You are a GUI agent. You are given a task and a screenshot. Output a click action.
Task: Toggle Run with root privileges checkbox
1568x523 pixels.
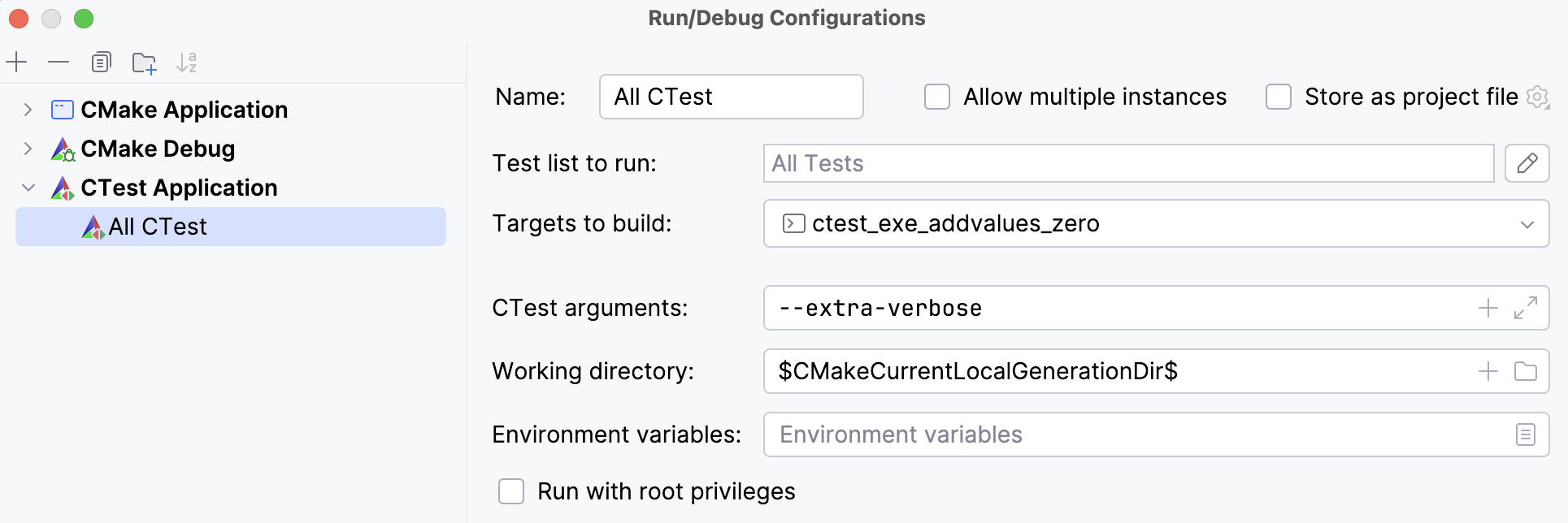tap(511, 491)
